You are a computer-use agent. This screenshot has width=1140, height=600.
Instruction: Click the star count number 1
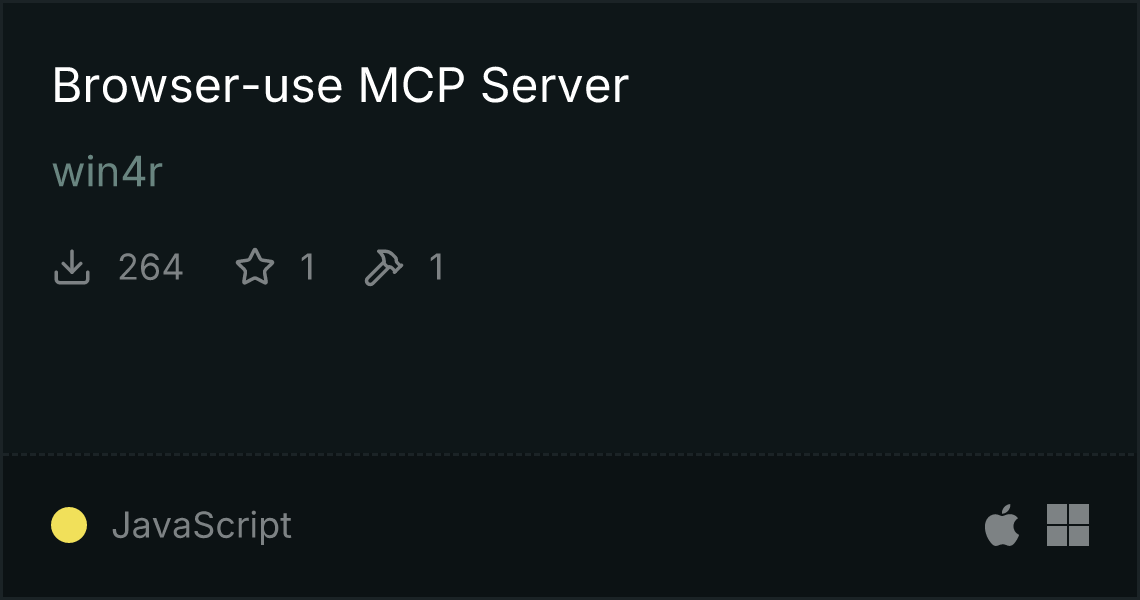[x=308, y=267]
